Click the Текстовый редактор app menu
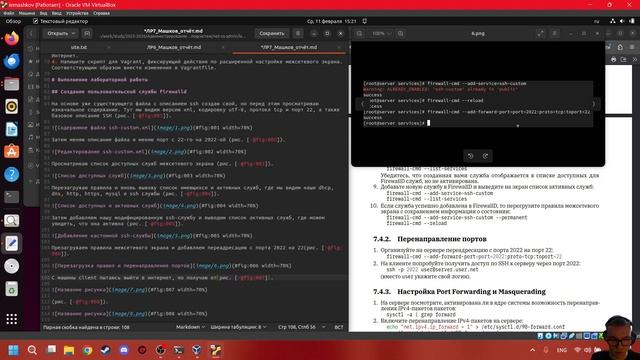Screen dimensions: 640x360 point(60,21)
